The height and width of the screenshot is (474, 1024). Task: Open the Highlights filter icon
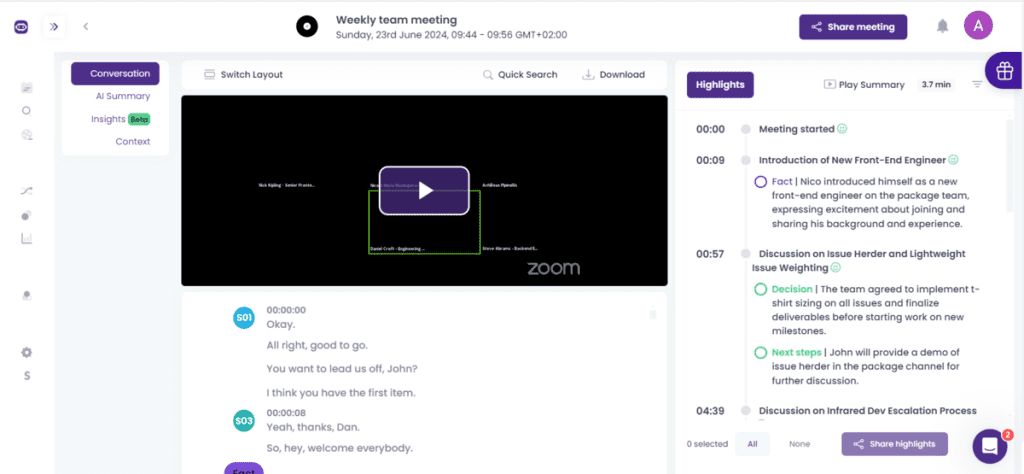(x=977, y=85)
